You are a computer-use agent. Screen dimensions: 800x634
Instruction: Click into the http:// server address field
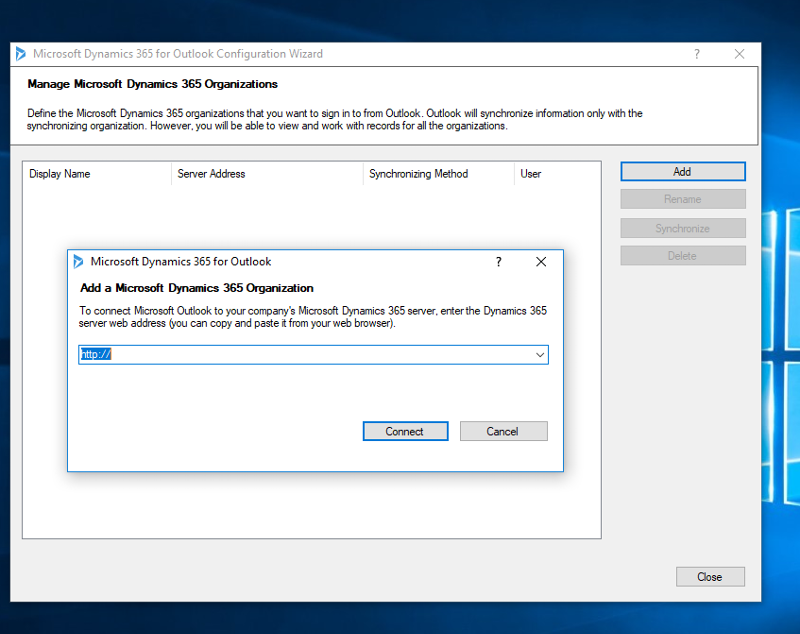point(300,355)
